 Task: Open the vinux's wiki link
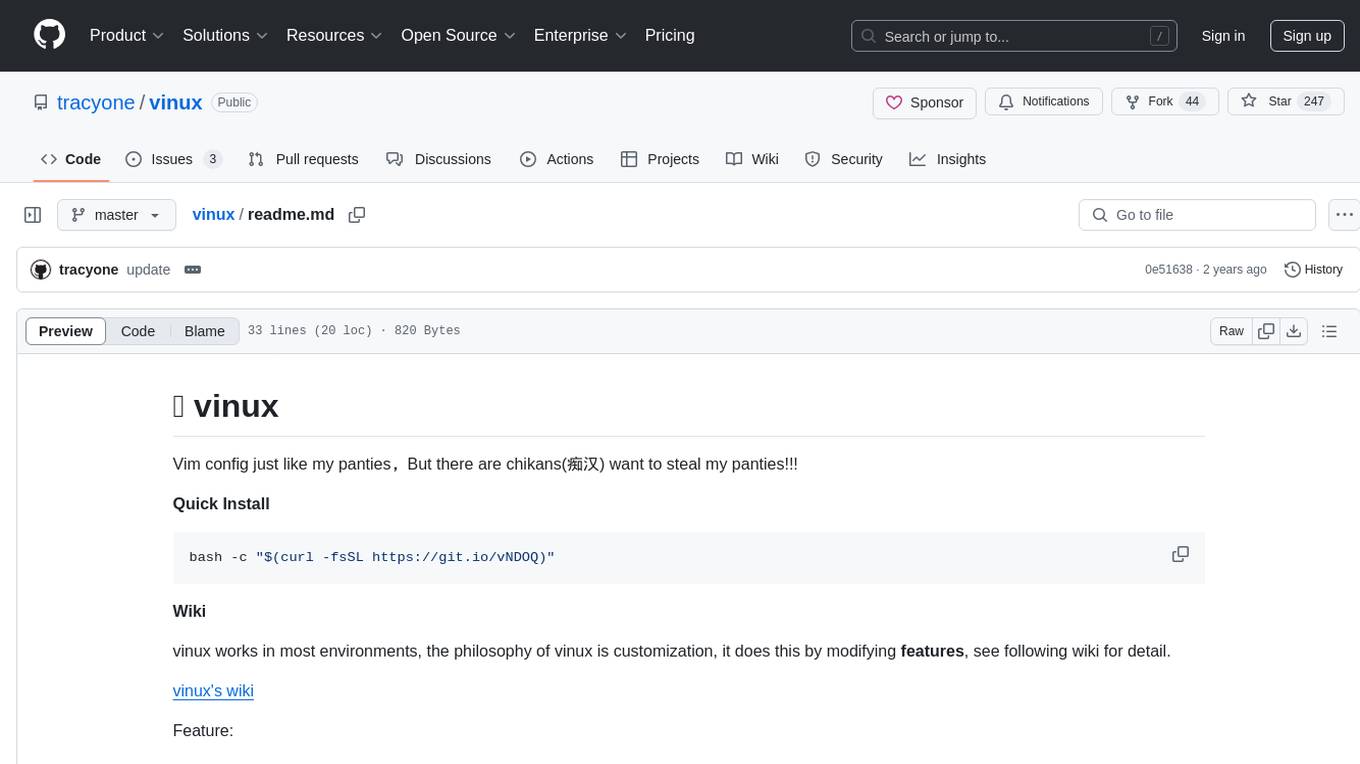[213, 690]
